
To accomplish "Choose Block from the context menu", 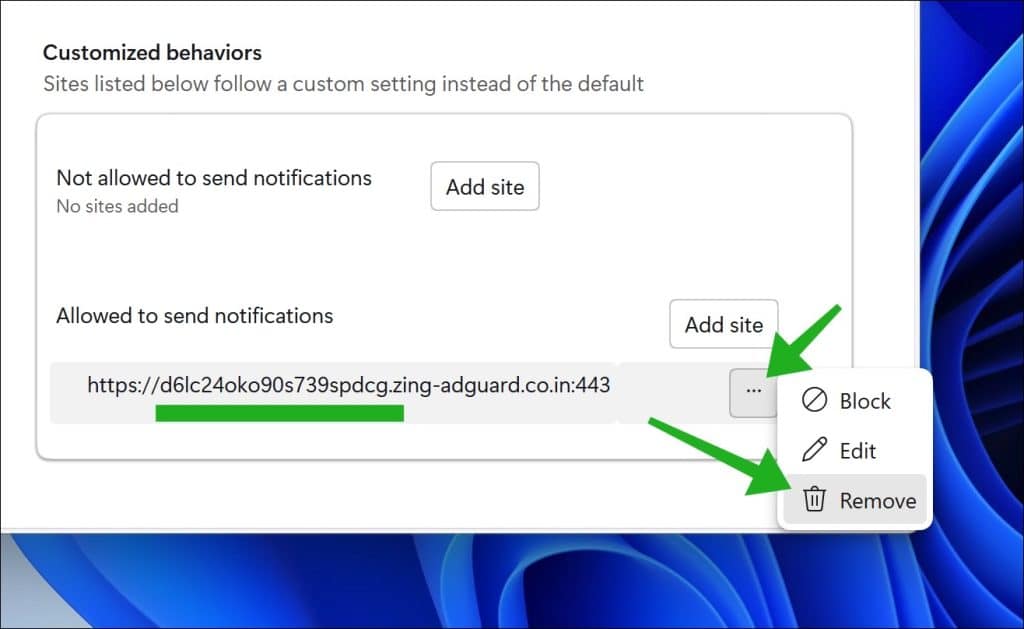I will coord(864,400).
